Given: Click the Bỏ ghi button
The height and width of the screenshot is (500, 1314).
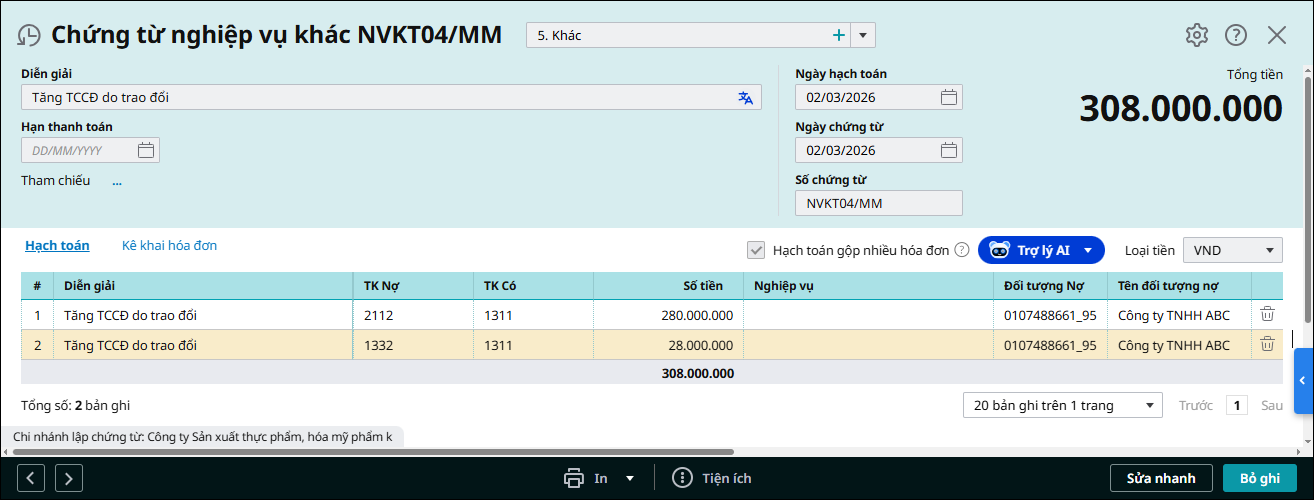Looking at the screenshot, I should pos(1259,478).
